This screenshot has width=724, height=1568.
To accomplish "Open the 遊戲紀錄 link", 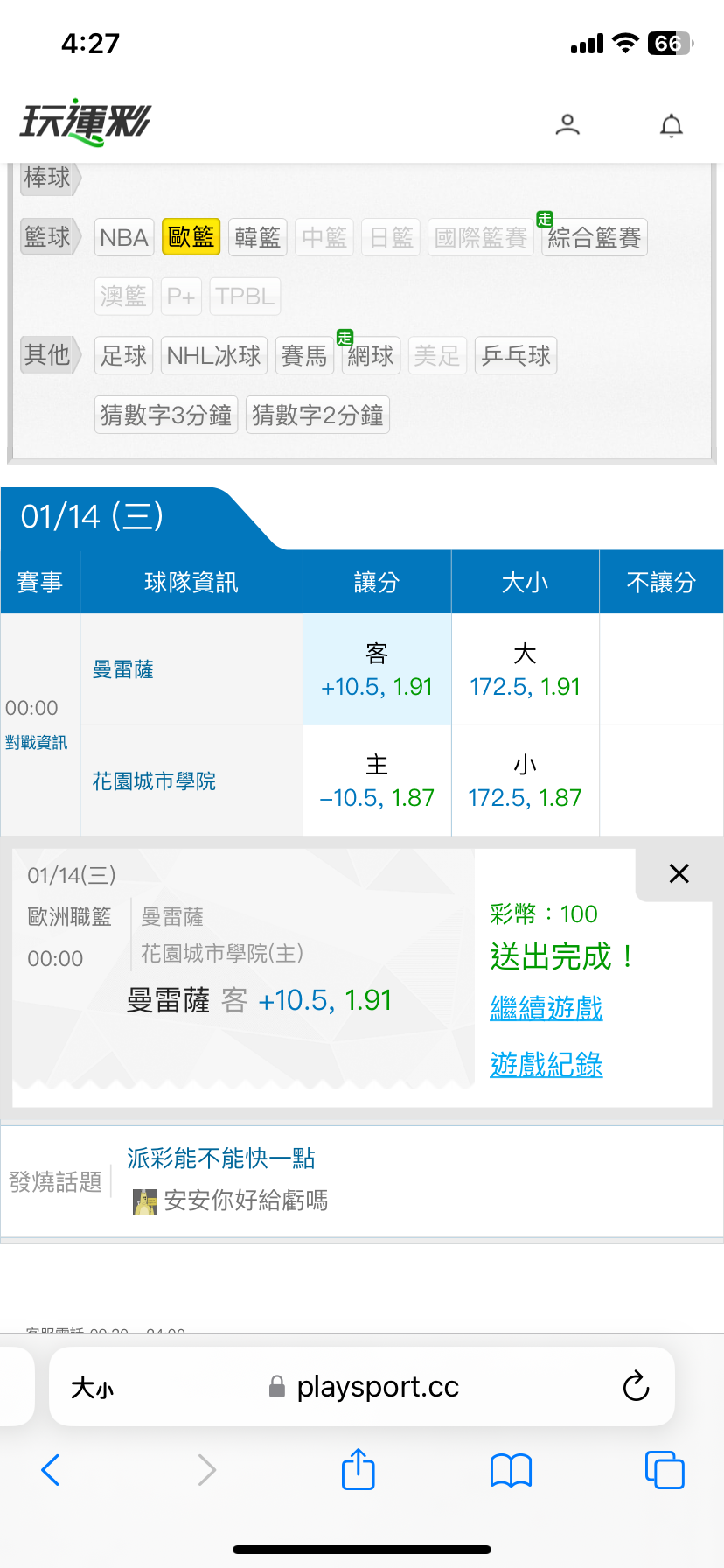I will (546, 1065).
